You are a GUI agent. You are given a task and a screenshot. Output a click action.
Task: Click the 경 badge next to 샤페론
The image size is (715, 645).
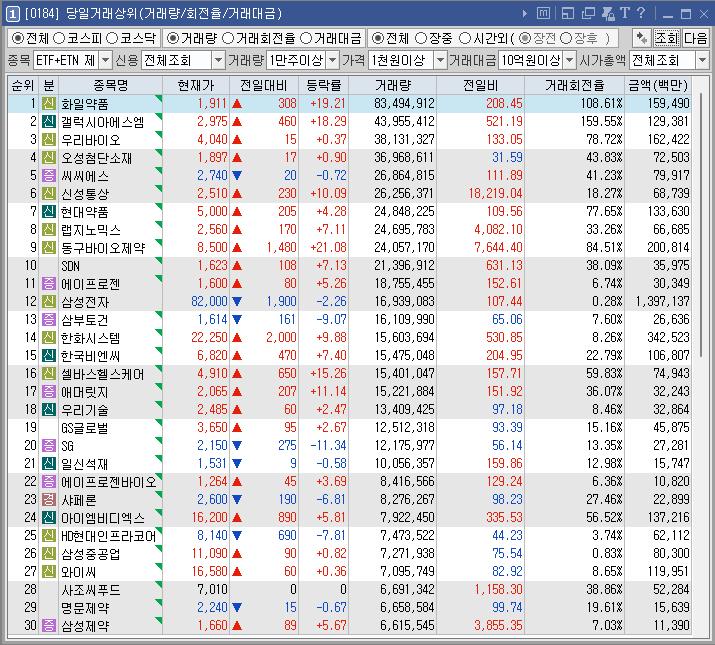pos(49,499)
